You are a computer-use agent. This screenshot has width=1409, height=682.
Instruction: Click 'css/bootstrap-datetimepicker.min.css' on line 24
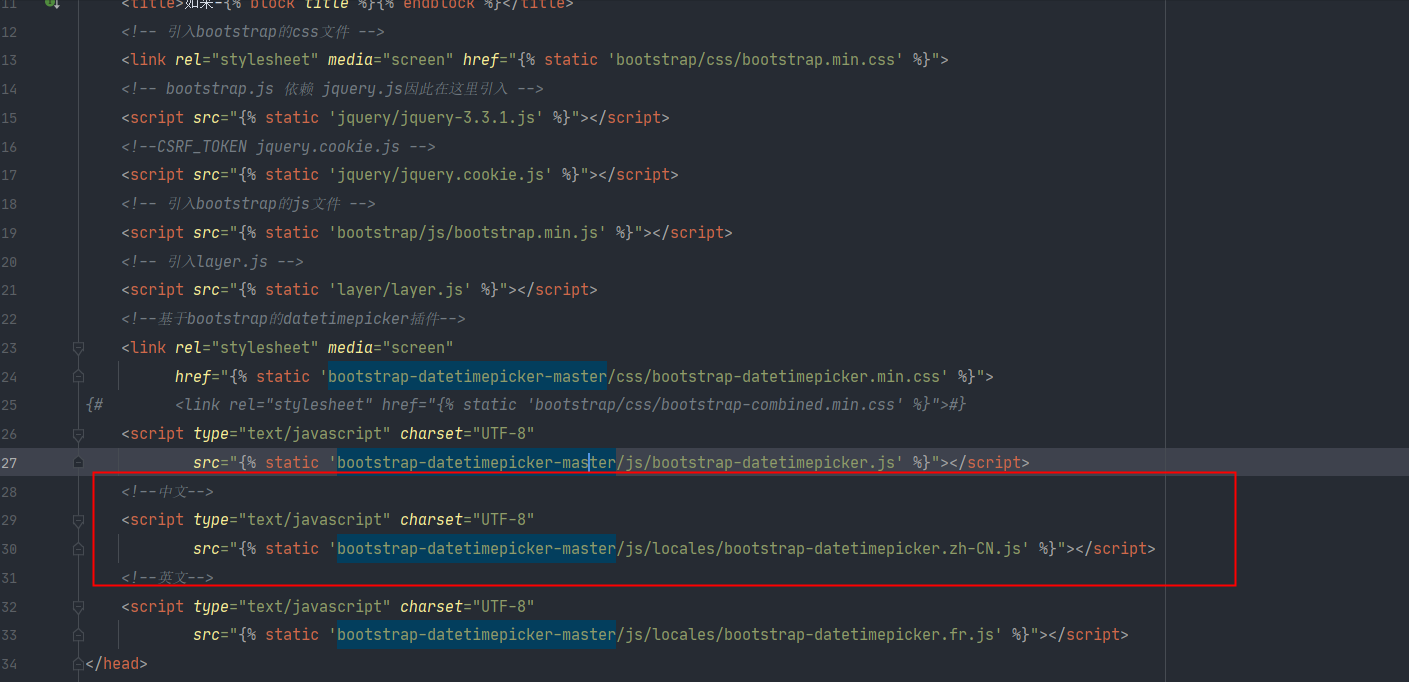pyautogui.click(x=777, y=377)
